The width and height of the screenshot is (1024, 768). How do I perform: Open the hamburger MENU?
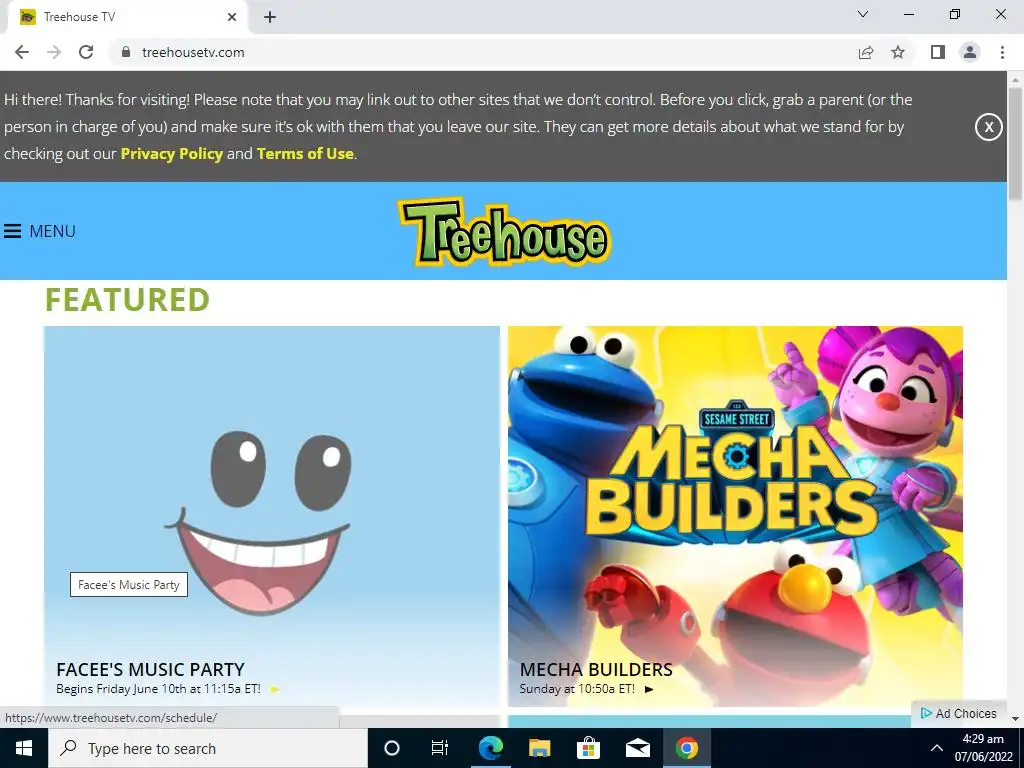pos(40,231)
